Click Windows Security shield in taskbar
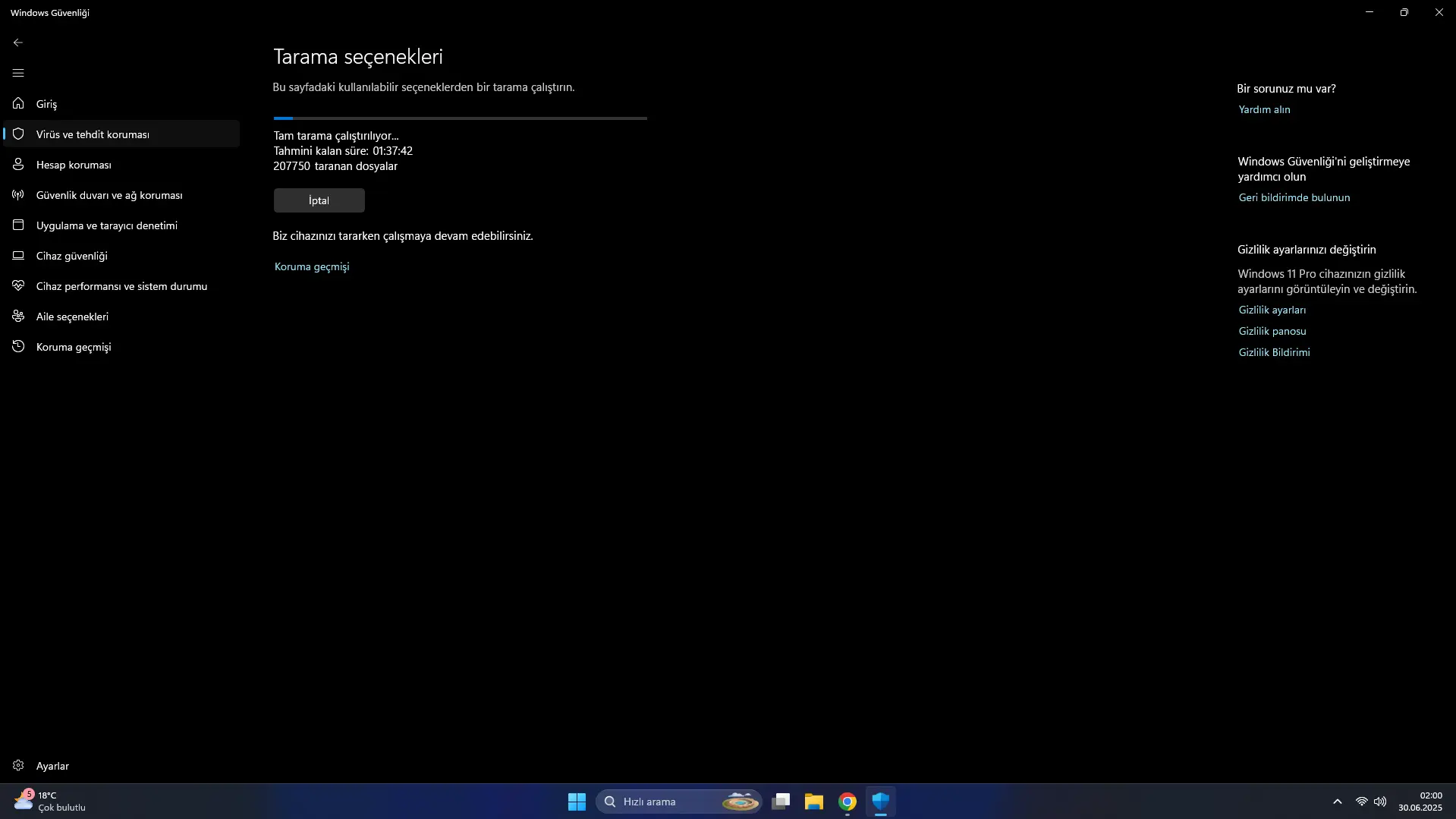The height and width of the screenshot is (819, 1456). pyautogui.click(x=880, y=802)
